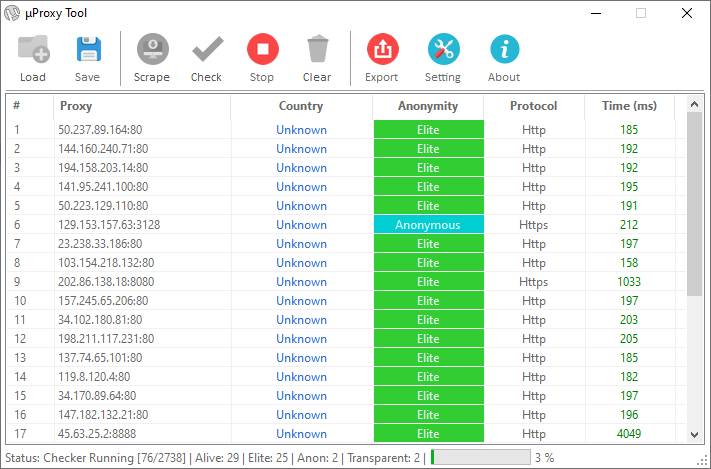
Task: Click the Https protocol in row 9
Action: [x=534, y=282]
